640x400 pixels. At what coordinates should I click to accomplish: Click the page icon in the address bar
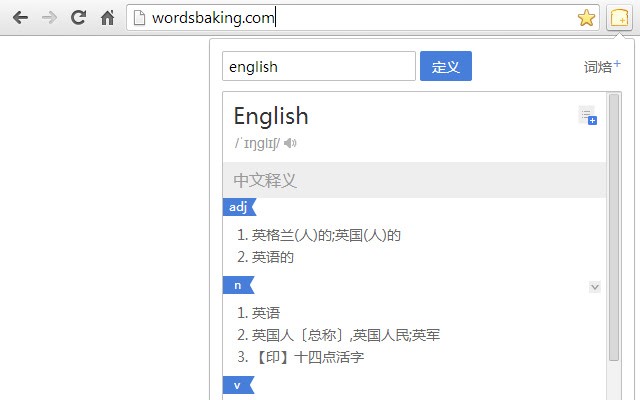click(140, 17)
